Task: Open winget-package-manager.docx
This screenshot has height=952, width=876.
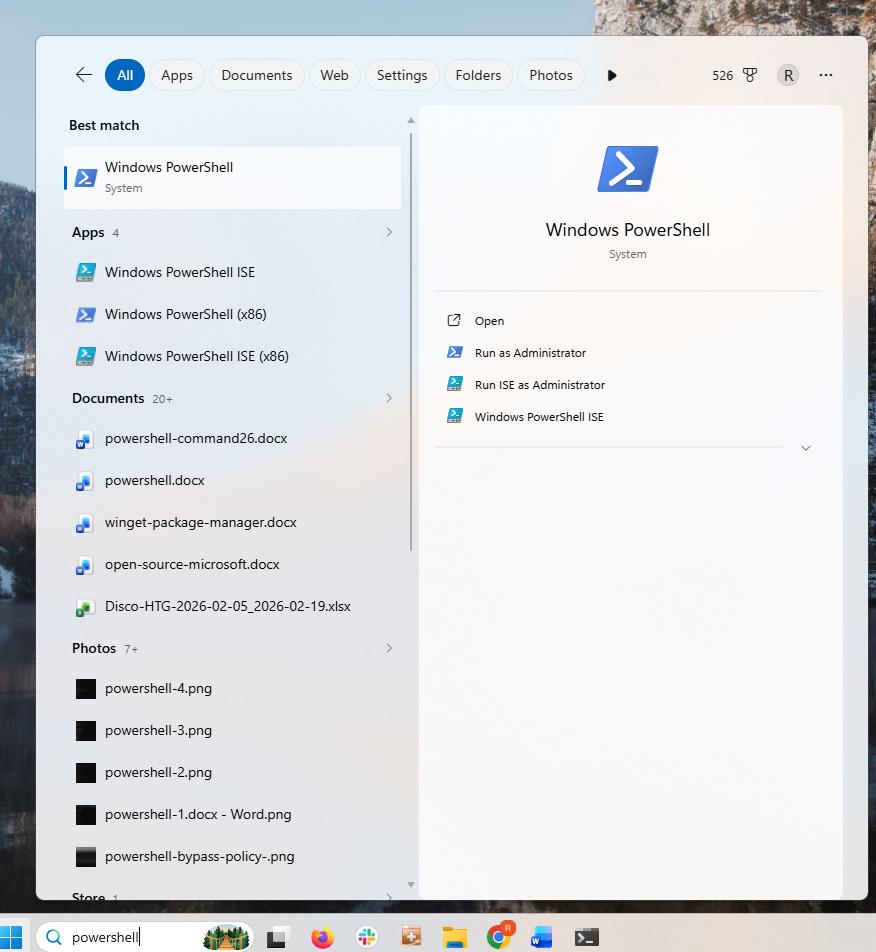Action: tap(233, 522)
